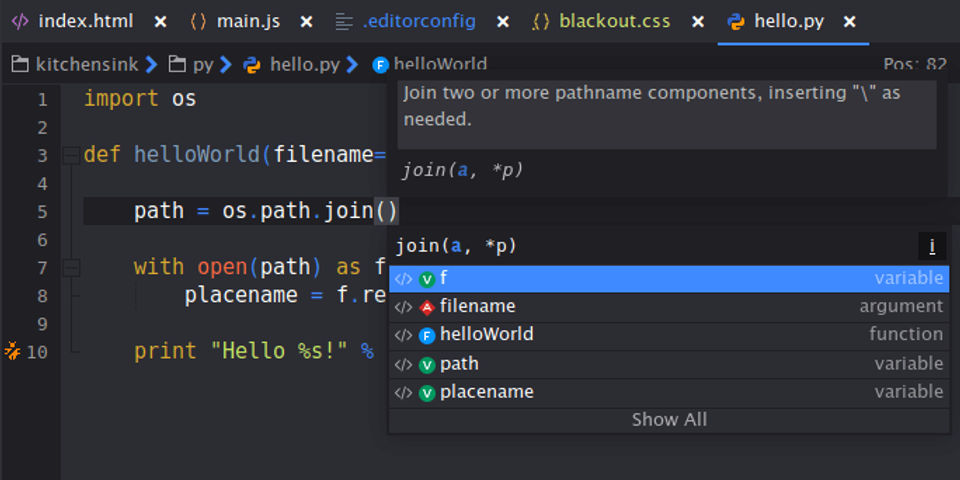960x480 pixels.
Task: Open kitchensink folder in breadcrumb
Action: click(86, 64)
